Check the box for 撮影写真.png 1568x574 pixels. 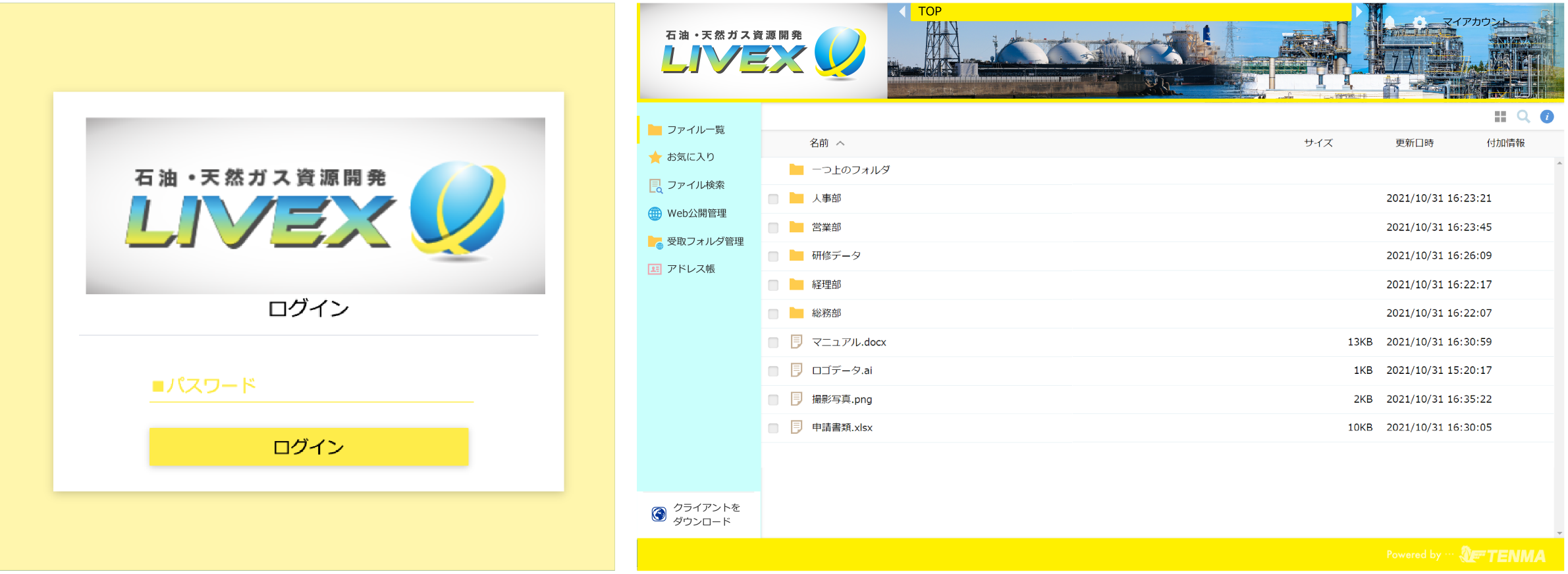[773, 400]
